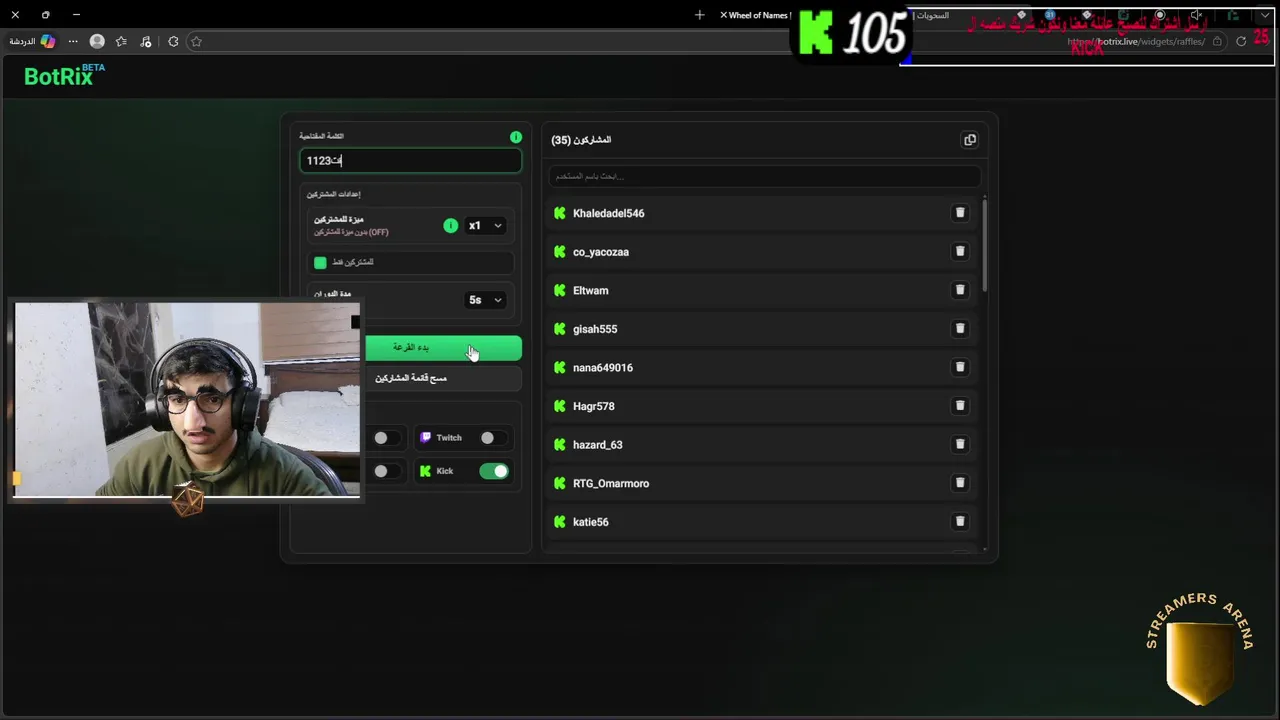1280x720 pixels.
Task: Select participant name nana649016
Action: tap(603, 368)
